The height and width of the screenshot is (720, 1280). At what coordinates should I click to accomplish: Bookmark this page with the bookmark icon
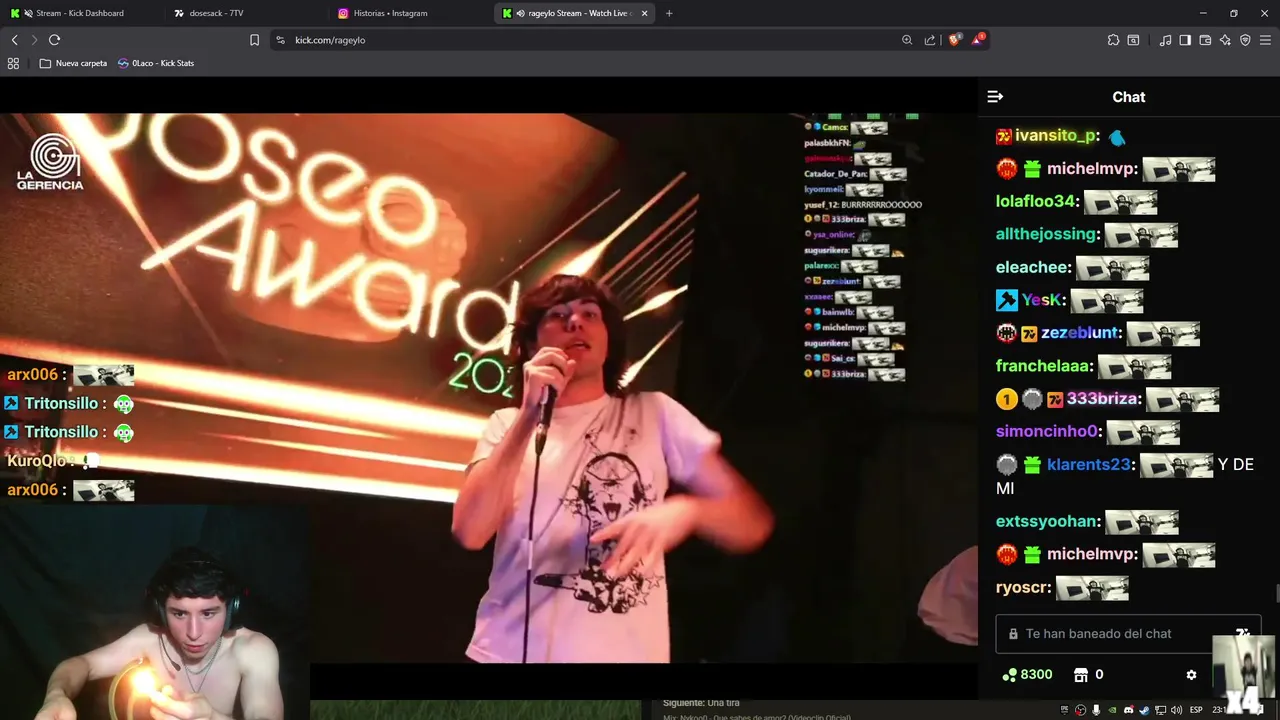pos(254,40)
